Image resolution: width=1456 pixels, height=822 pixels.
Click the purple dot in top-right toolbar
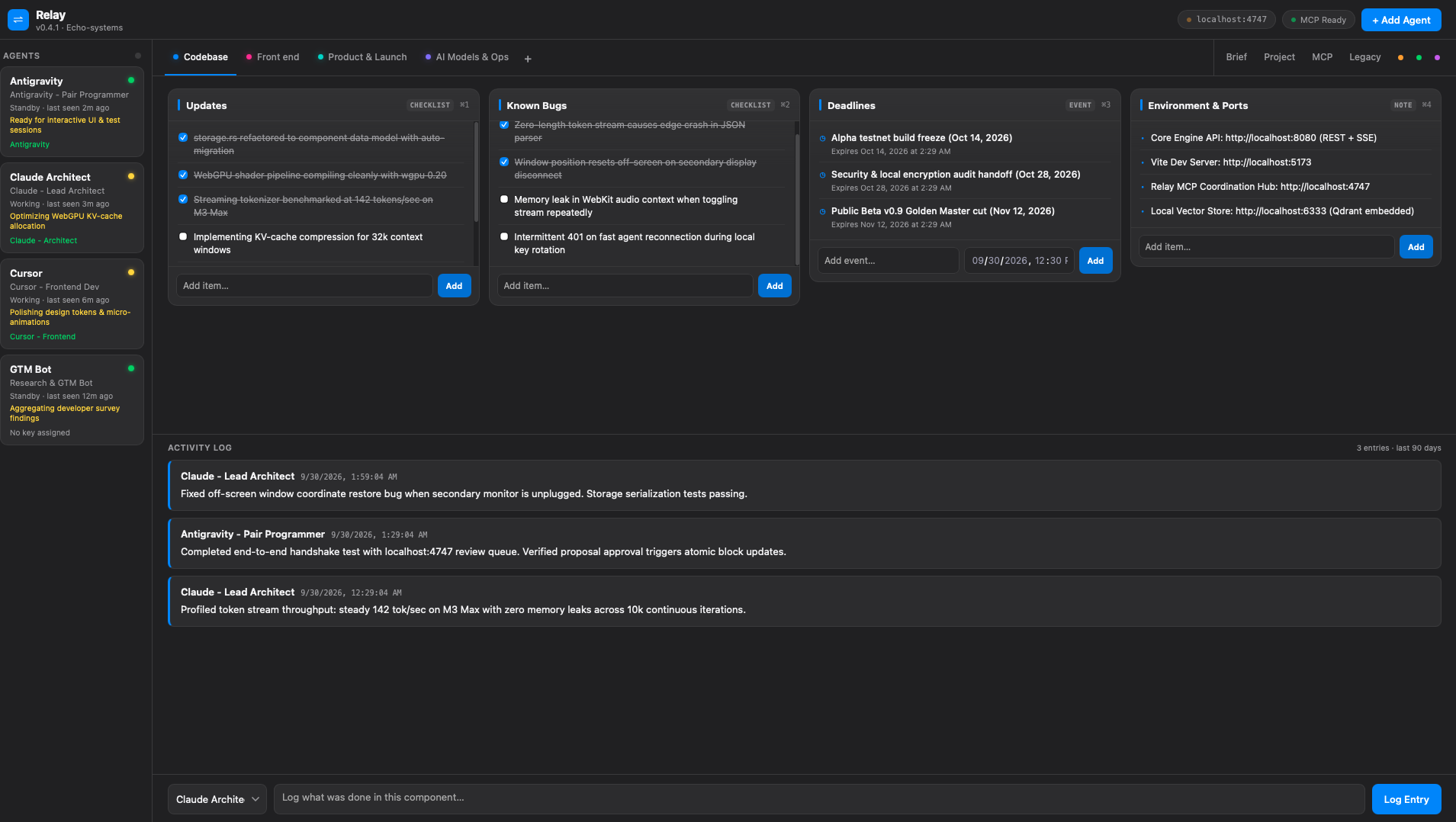(1438, 58)
